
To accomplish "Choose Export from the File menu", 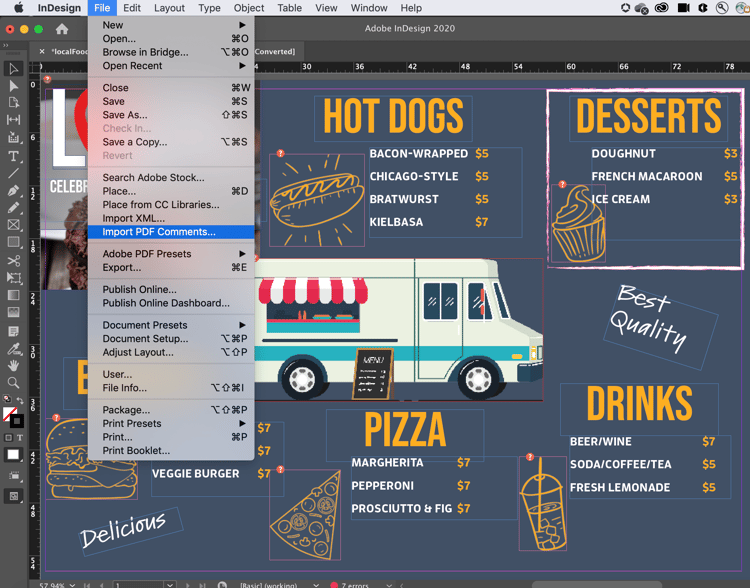I will coord(171,267).
